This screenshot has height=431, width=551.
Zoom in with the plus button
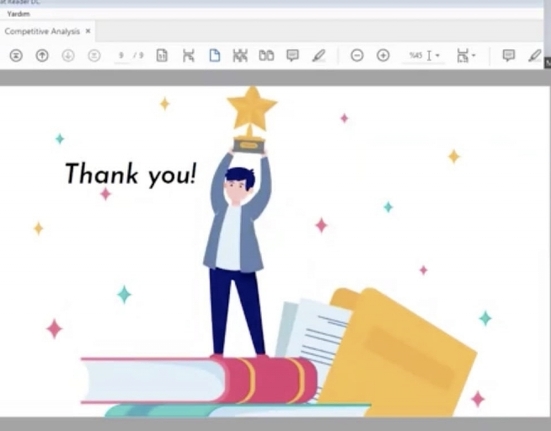[x=383, y=55]
